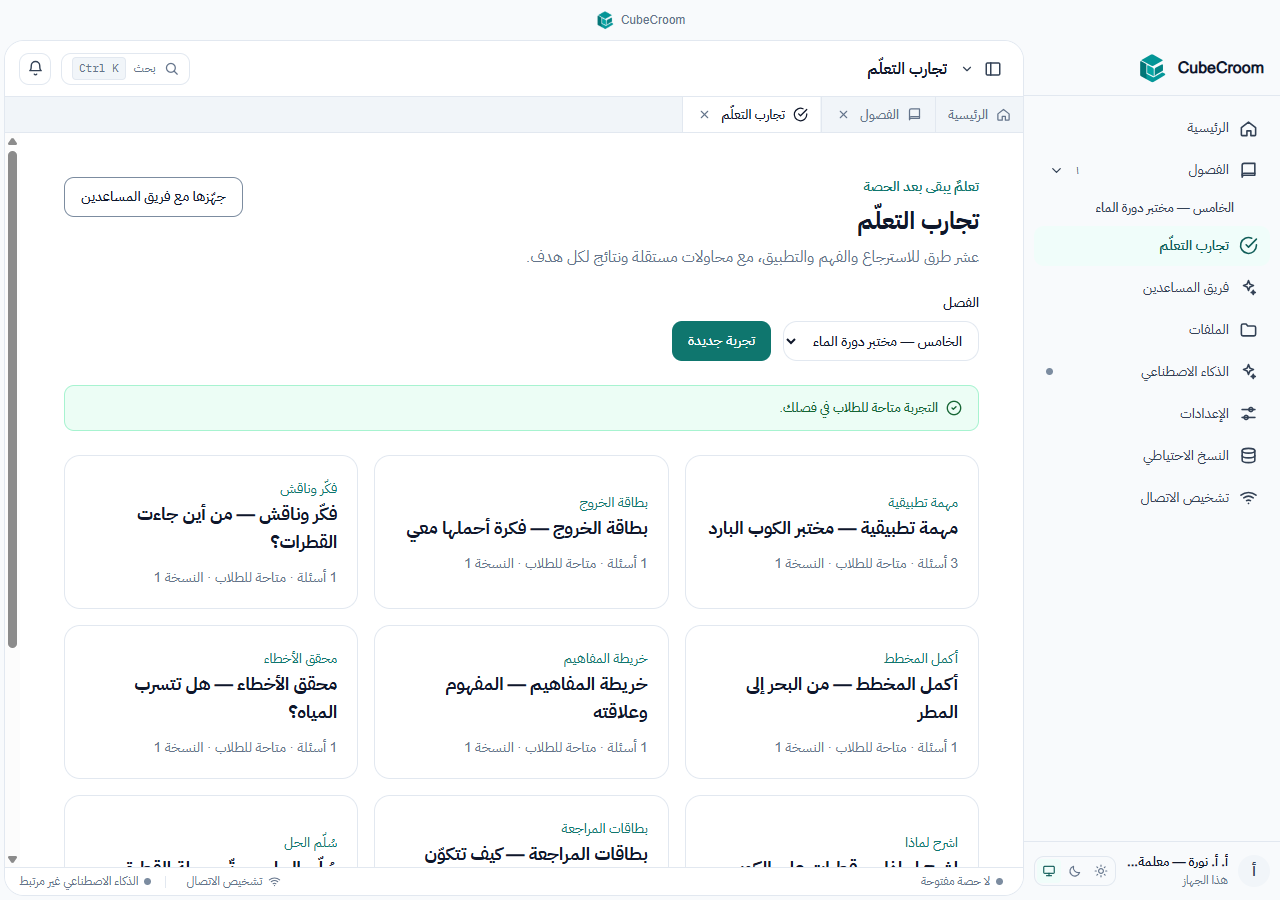Click the search field بحث

pos(125,69)
